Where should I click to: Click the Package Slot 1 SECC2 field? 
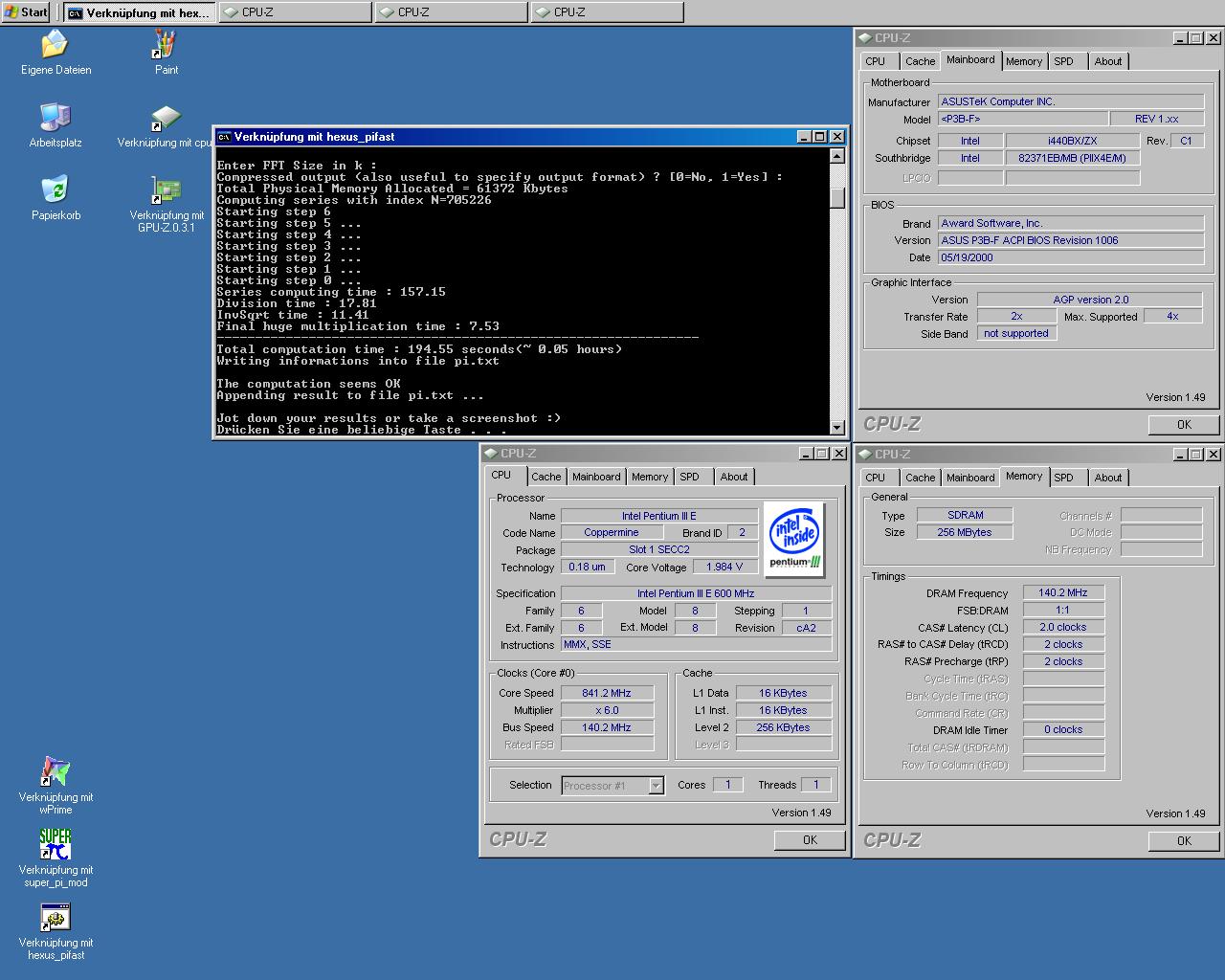tap(658, 549)
